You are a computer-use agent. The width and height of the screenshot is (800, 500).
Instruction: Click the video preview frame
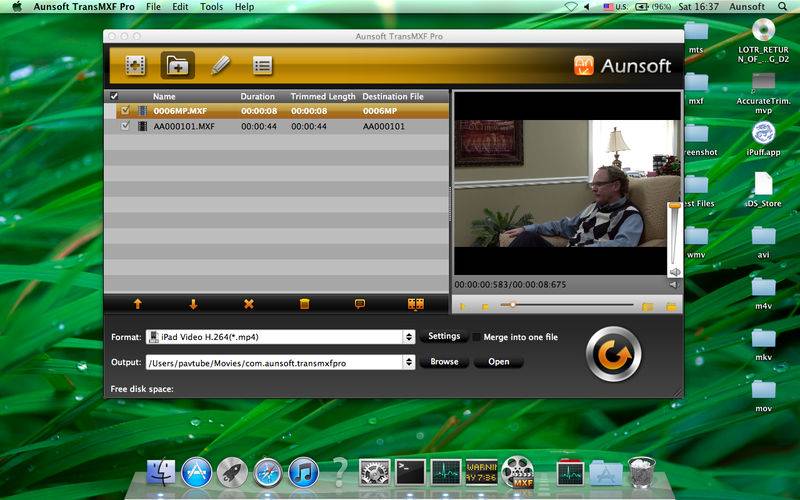(567, 184)
